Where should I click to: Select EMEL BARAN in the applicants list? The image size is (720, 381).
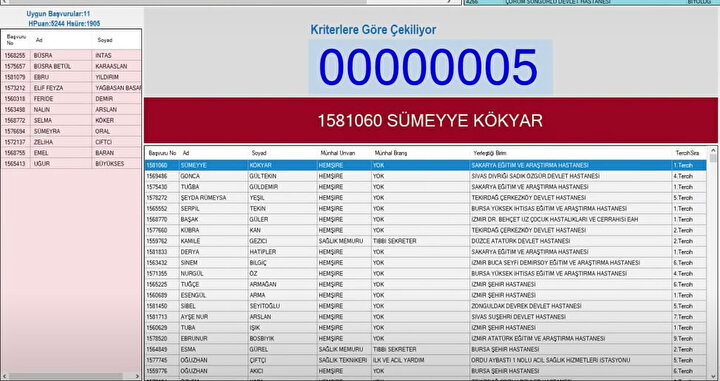[71, 153]
